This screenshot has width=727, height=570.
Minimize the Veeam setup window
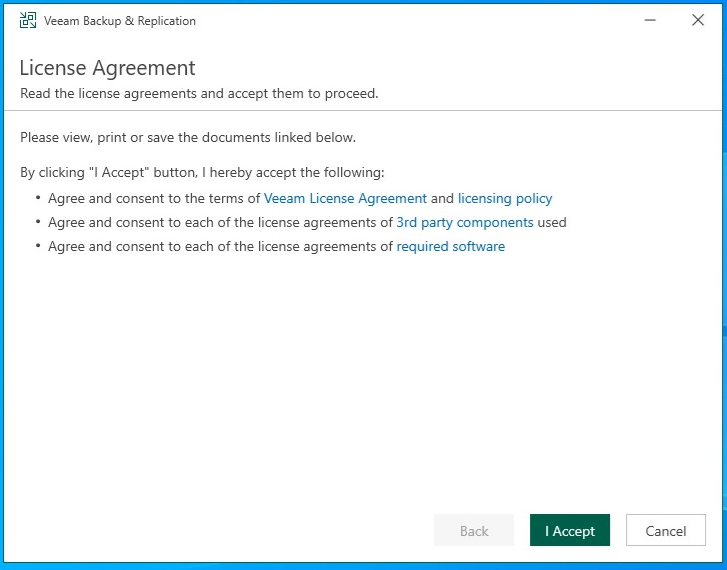pos(650,20)
